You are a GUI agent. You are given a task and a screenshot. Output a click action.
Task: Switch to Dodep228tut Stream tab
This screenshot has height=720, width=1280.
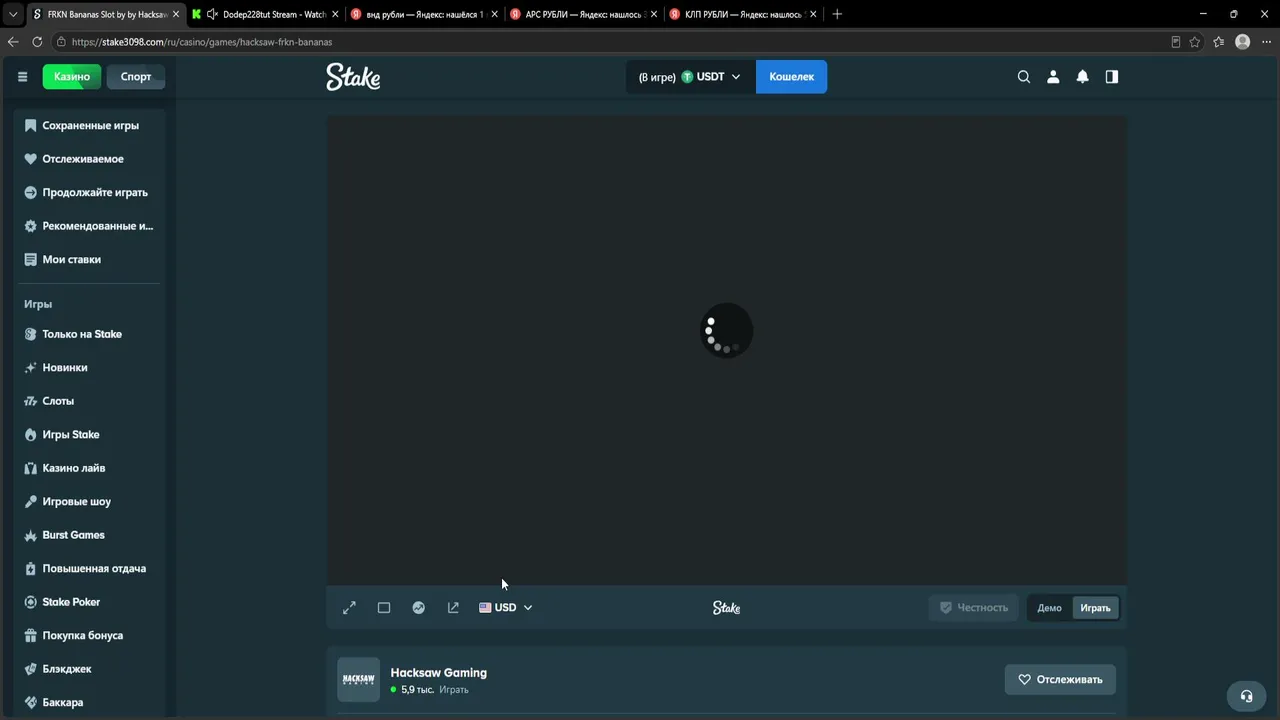coord(265,15)
